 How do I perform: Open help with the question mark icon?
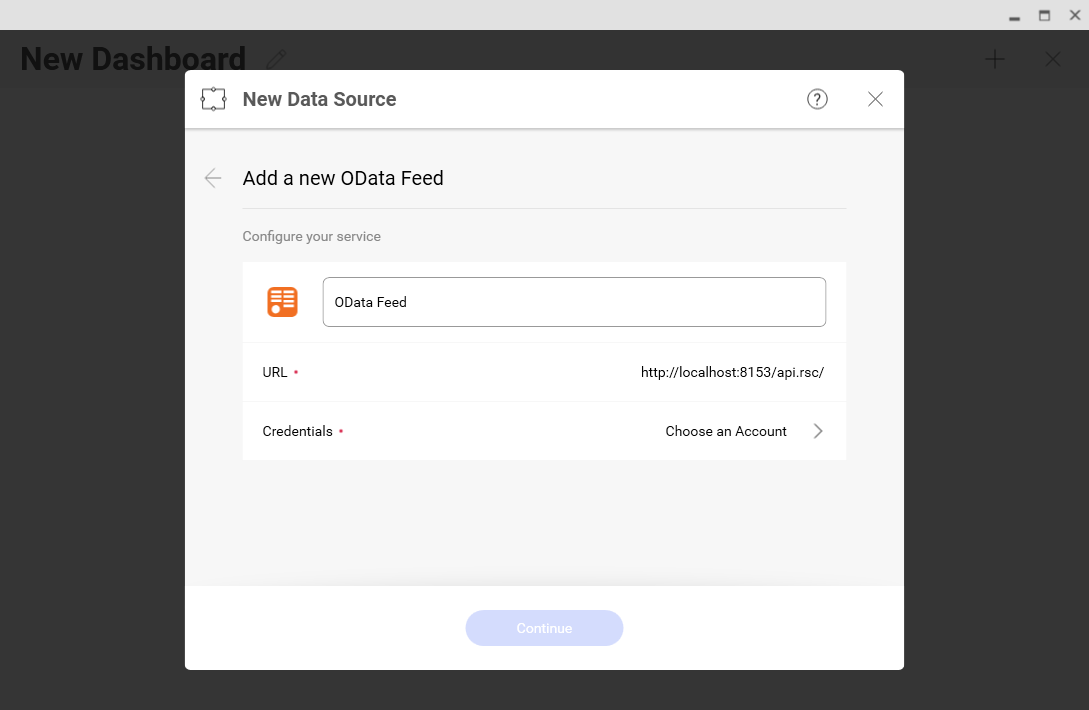tap(817, 99)
